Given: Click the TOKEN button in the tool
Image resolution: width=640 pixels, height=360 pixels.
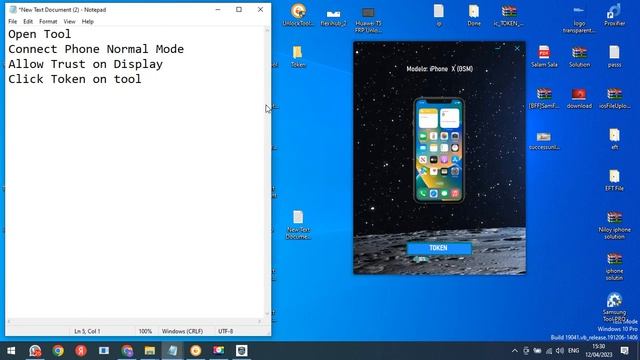Looking at the screenshot, I should [x=439, y=248].
